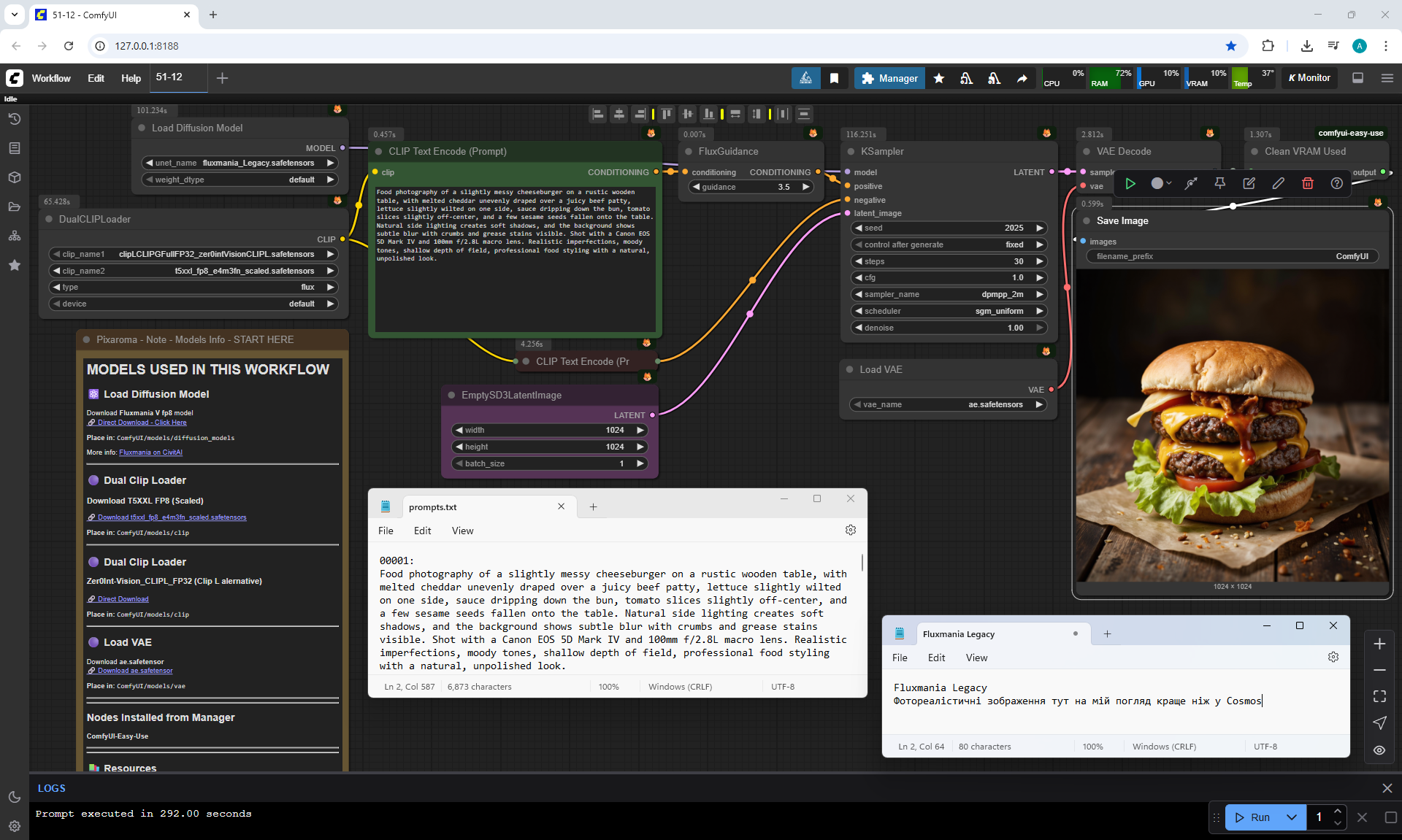The height and width of the screenshot is (840, 1402).
Task: Delete selected node with red trash icon
Action: [x=1307, y=183]
